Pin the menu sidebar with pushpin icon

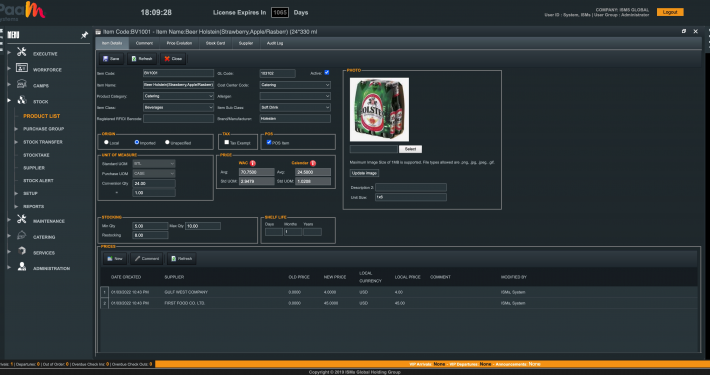pos(84,35)
